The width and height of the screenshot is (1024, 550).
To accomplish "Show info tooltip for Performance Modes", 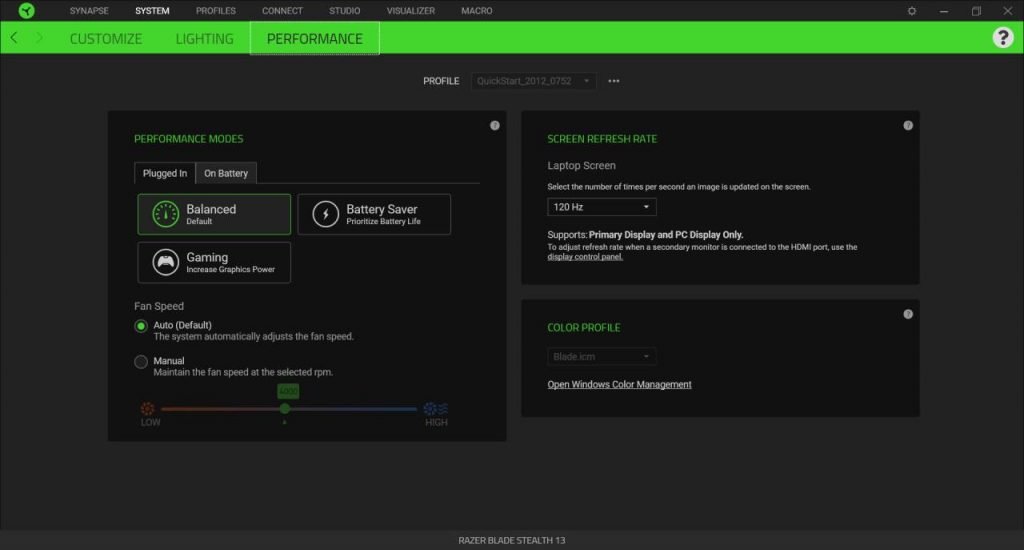I will [495, 125].
